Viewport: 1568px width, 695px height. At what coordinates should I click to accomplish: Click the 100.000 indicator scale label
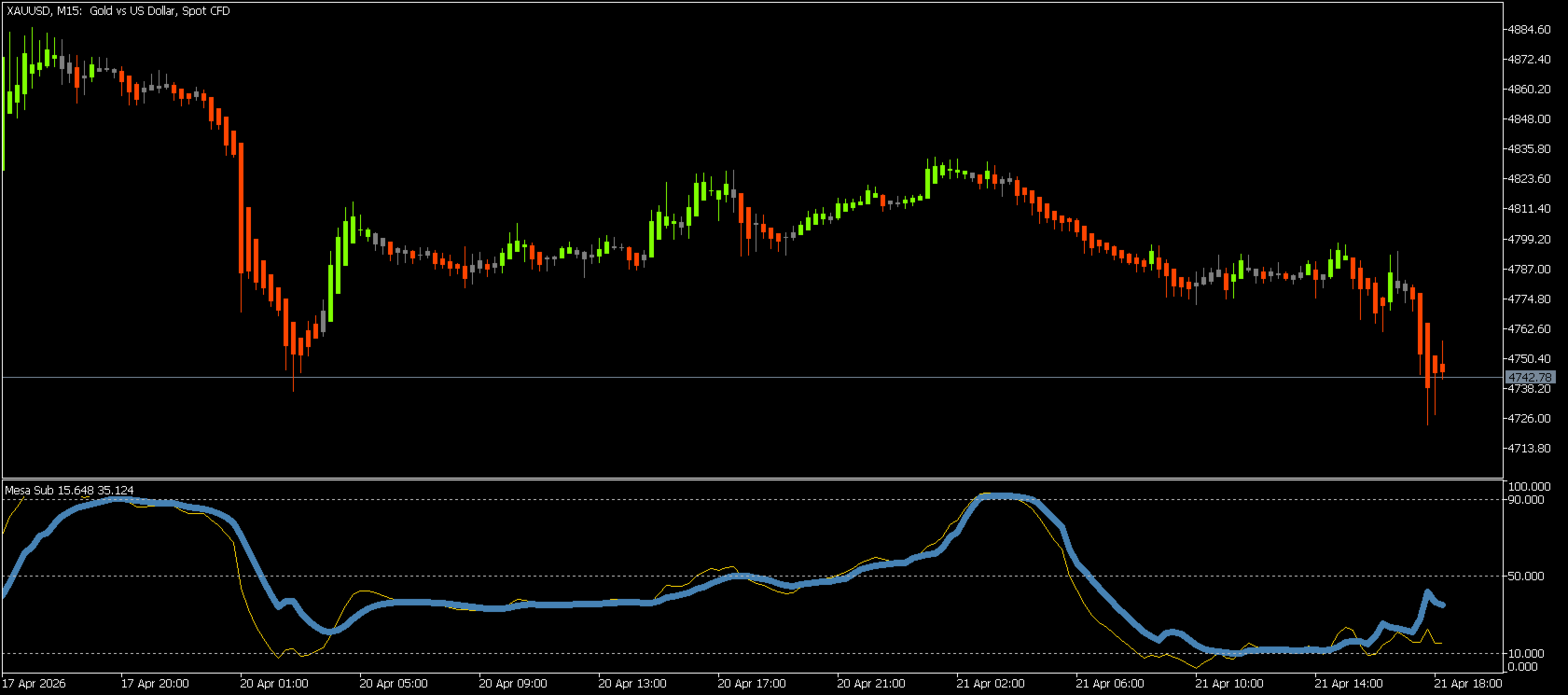point(1530,486)
